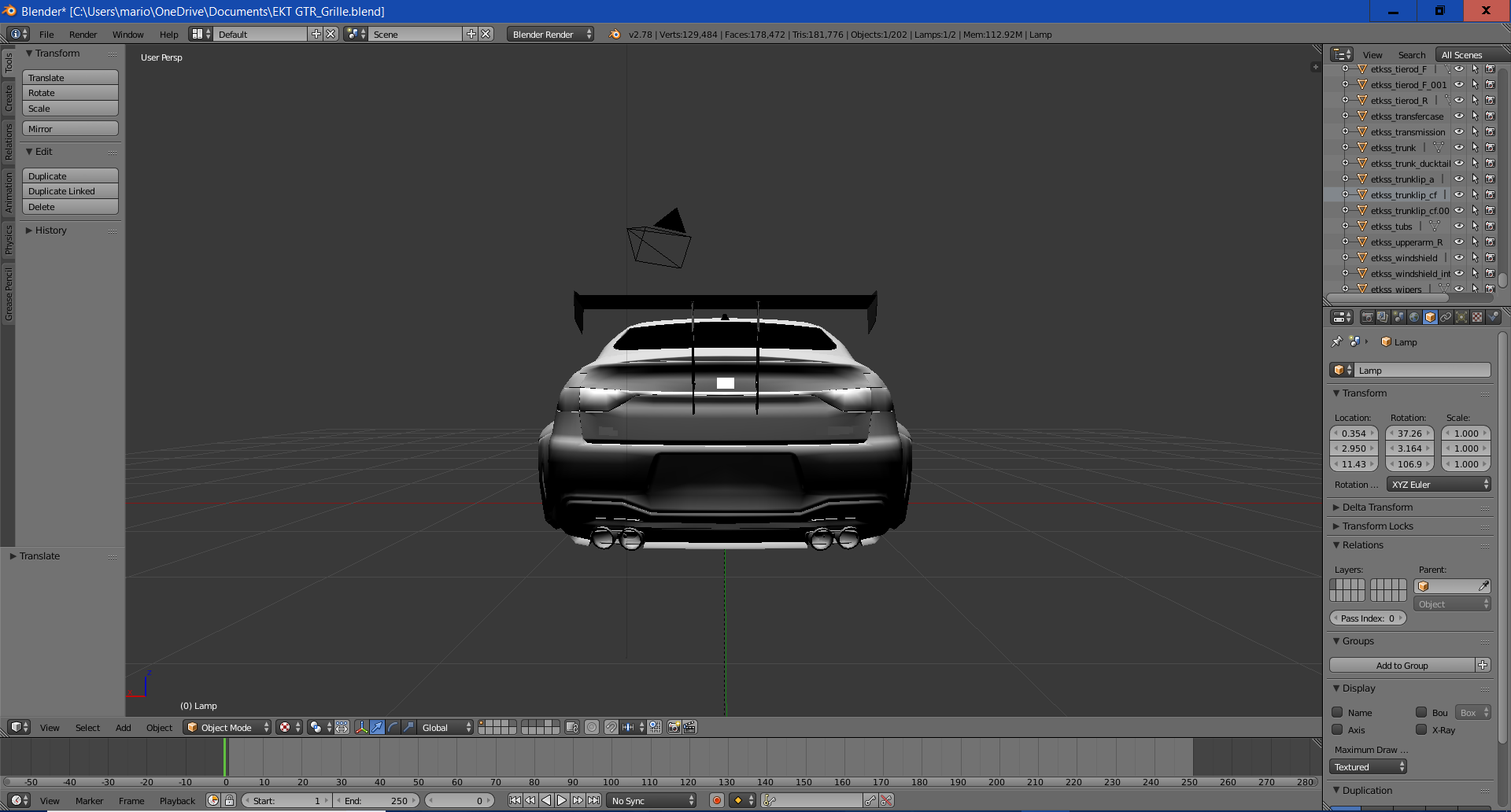This screenshot has height=812, width=1511.
Task: Click the OpenGL render image camera icon
Action: (x=674, y=727)
